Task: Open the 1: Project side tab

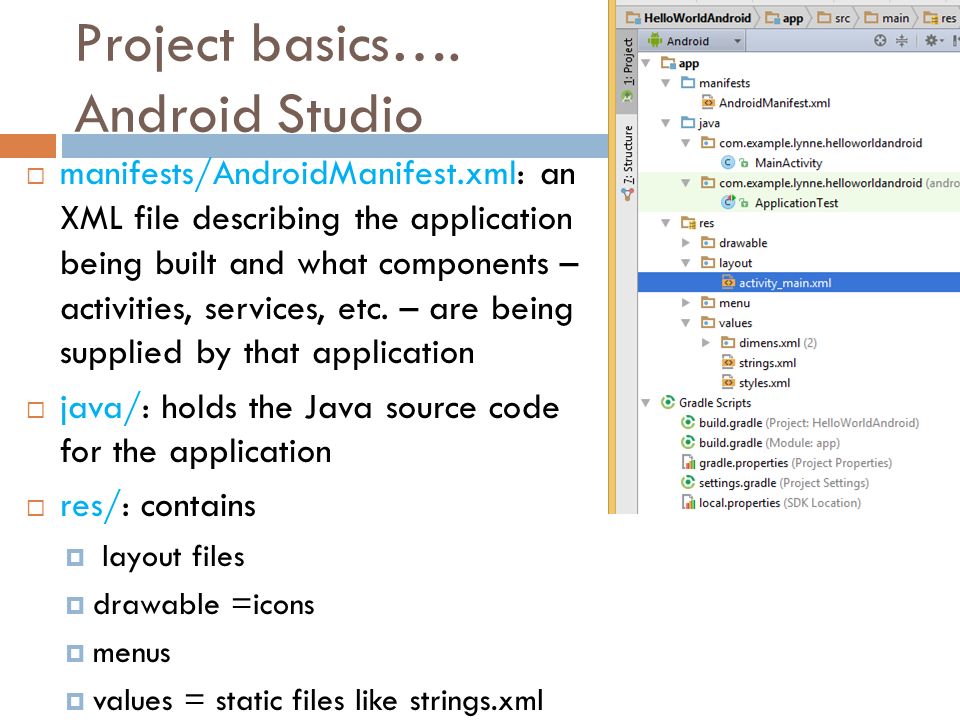Action: (628, 70)
